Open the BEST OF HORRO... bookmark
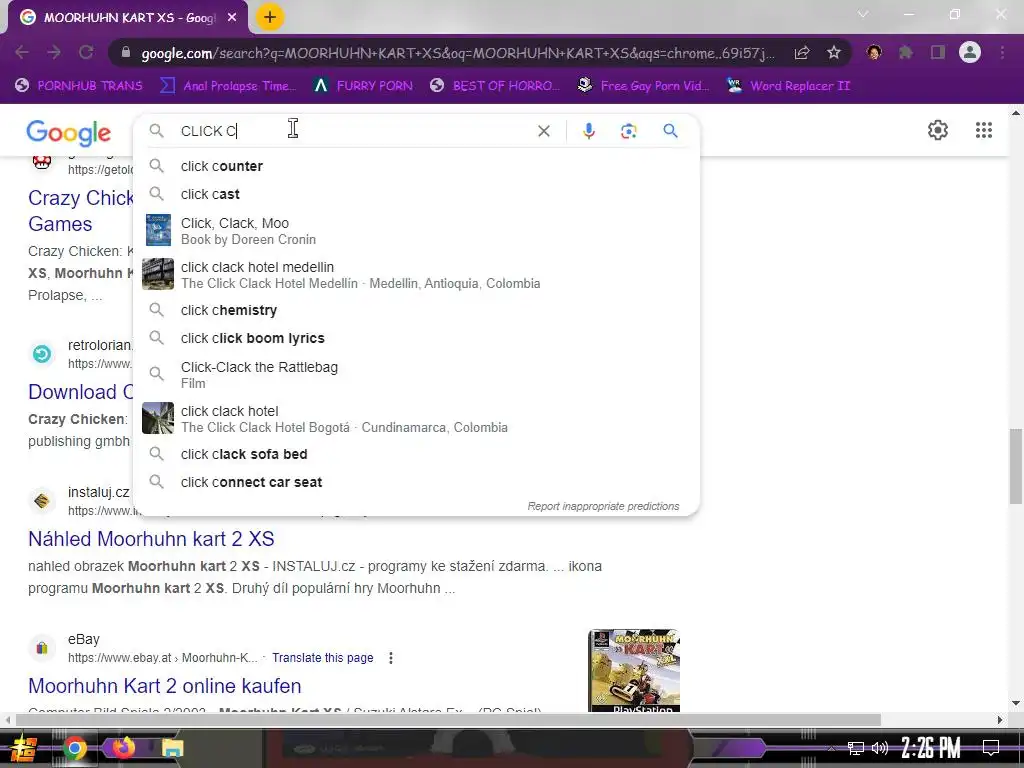The image size is (1024, 768). tap(495, 86)
